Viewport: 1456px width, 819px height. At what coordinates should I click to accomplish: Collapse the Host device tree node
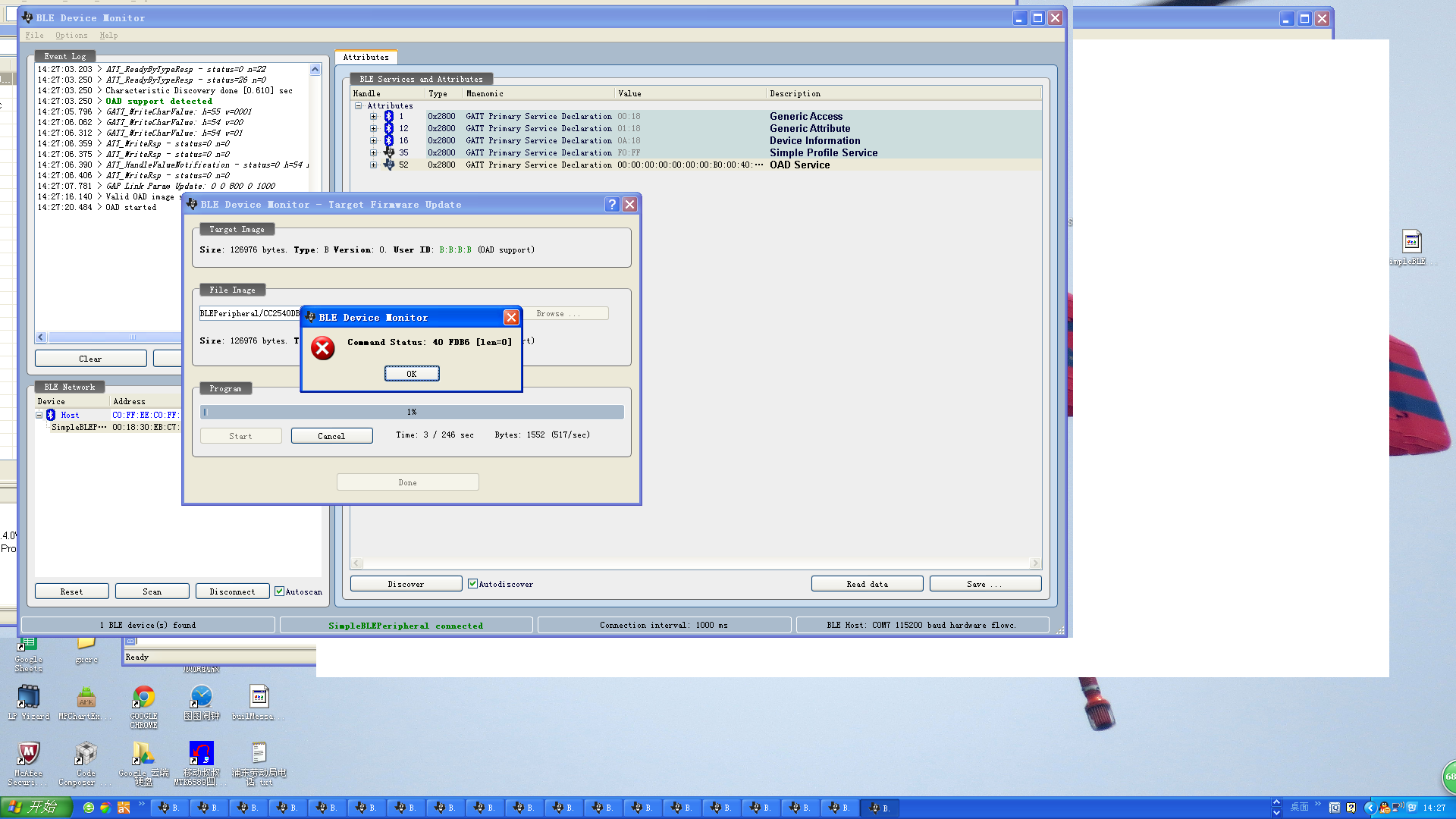tap(39, 415)
